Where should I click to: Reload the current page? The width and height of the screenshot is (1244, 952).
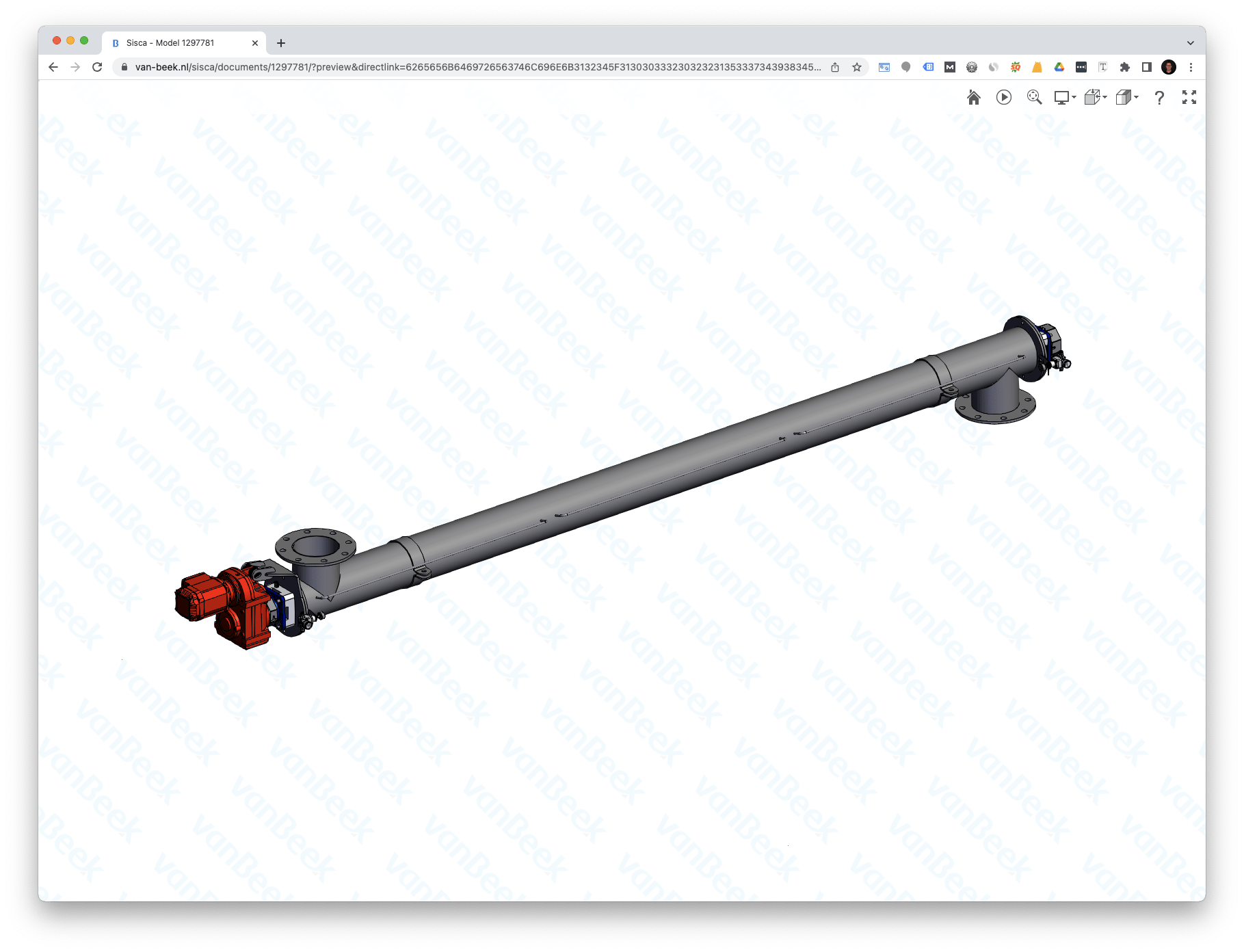(97, 67)
